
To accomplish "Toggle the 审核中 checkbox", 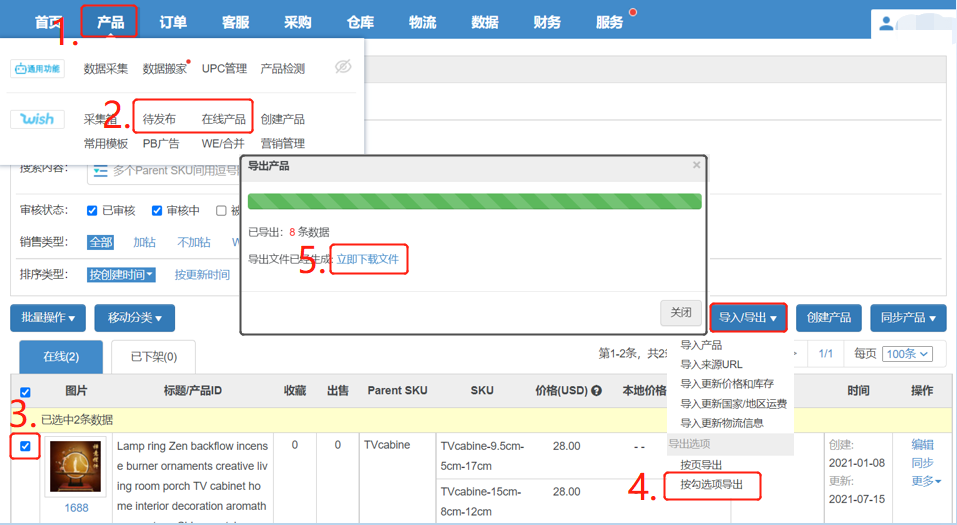I will (157, 211).
